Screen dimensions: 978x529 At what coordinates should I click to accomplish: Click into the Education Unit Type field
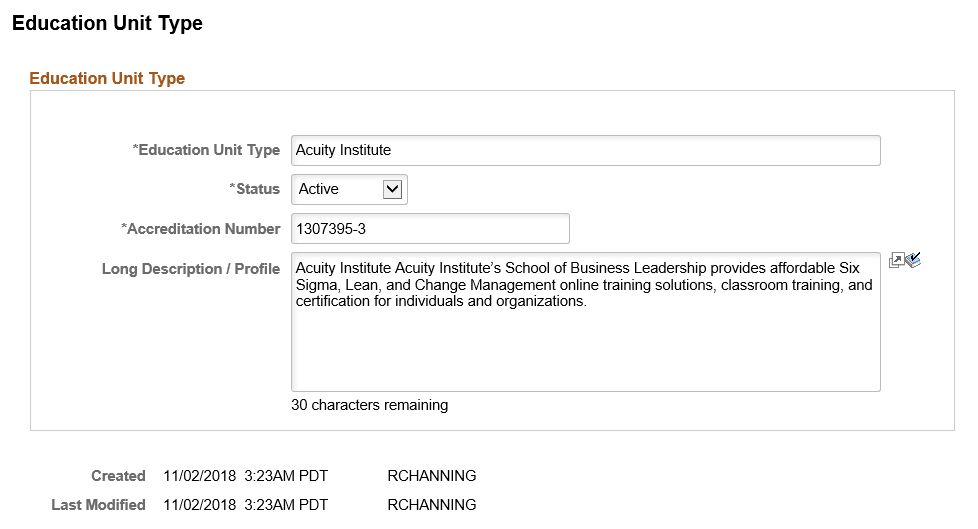[585, 150]
